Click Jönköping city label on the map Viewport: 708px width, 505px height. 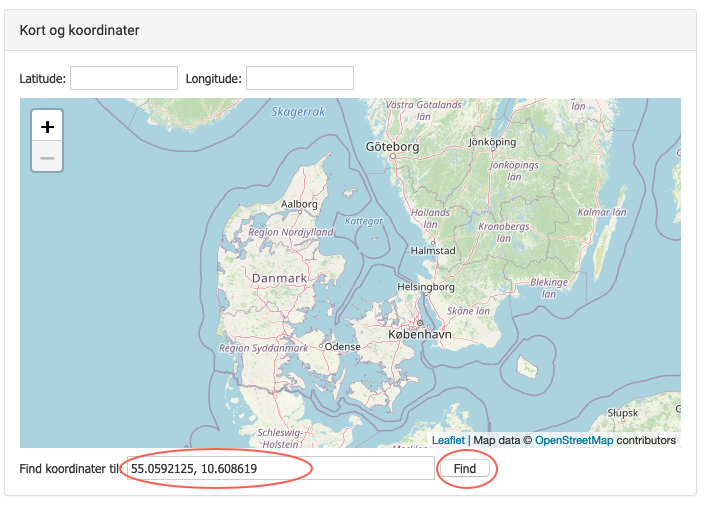492,142
